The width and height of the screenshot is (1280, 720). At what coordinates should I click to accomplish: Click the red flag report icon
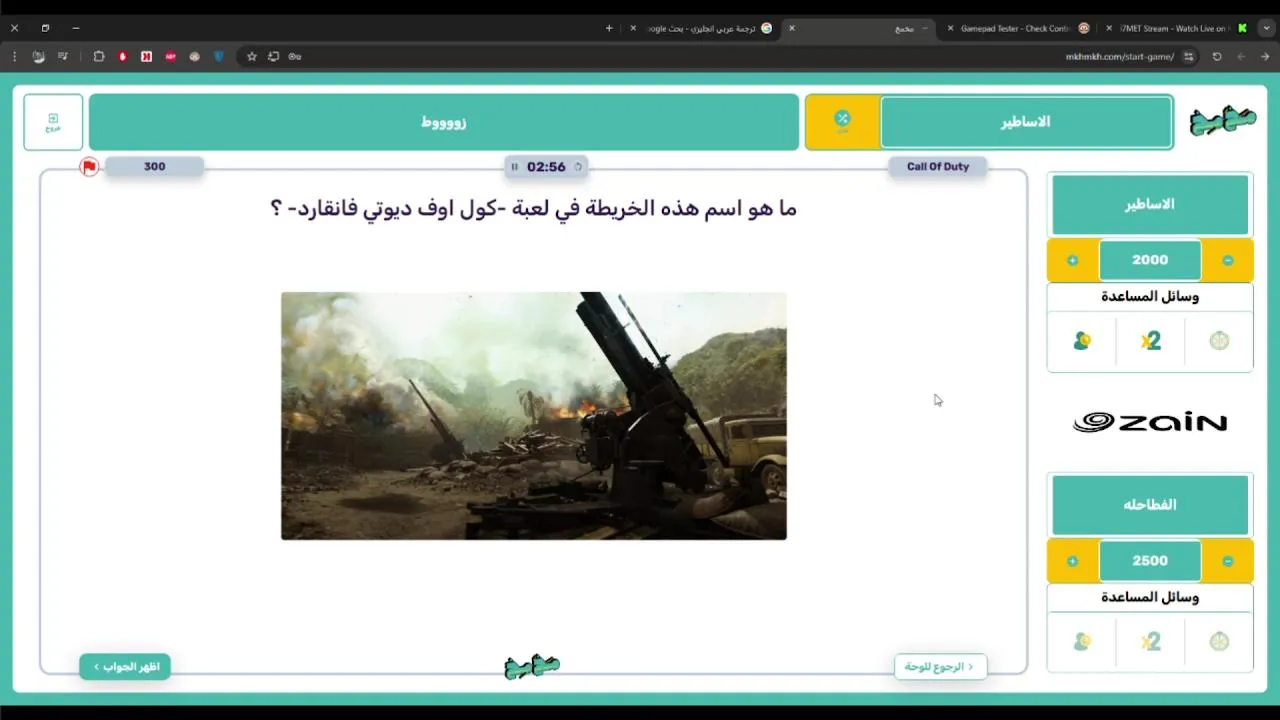pos(89,167)
